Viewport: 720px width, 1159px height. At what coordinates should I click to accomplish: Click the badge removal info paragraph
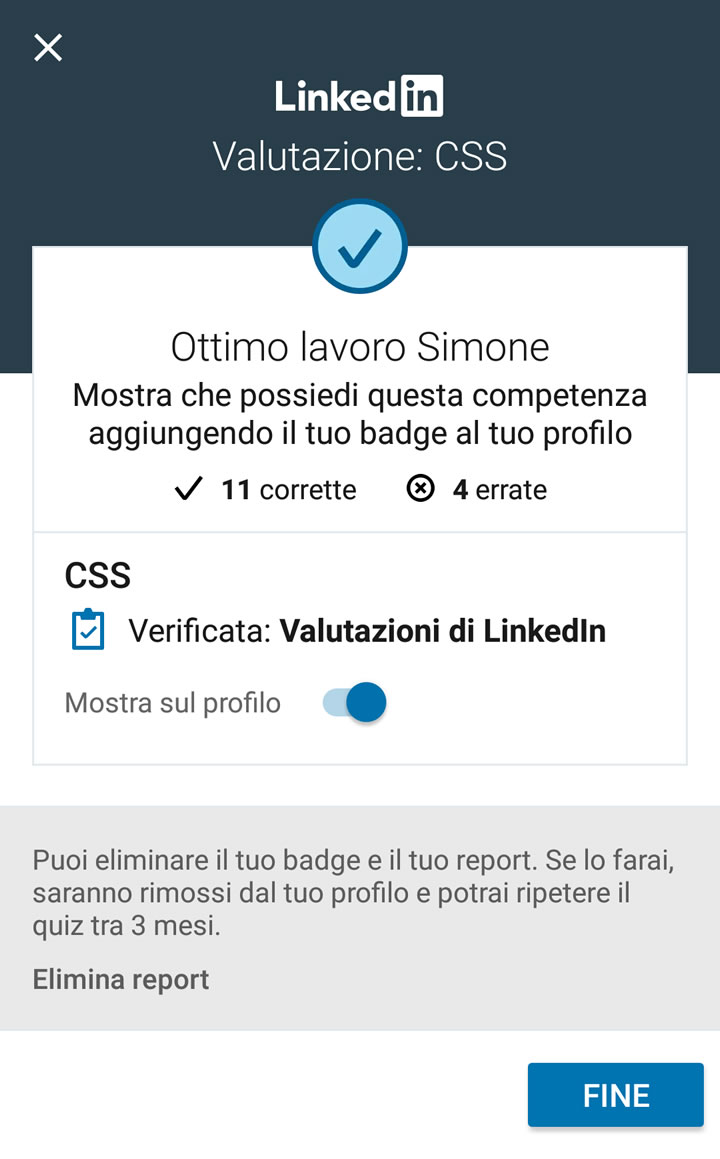[353, 893]
